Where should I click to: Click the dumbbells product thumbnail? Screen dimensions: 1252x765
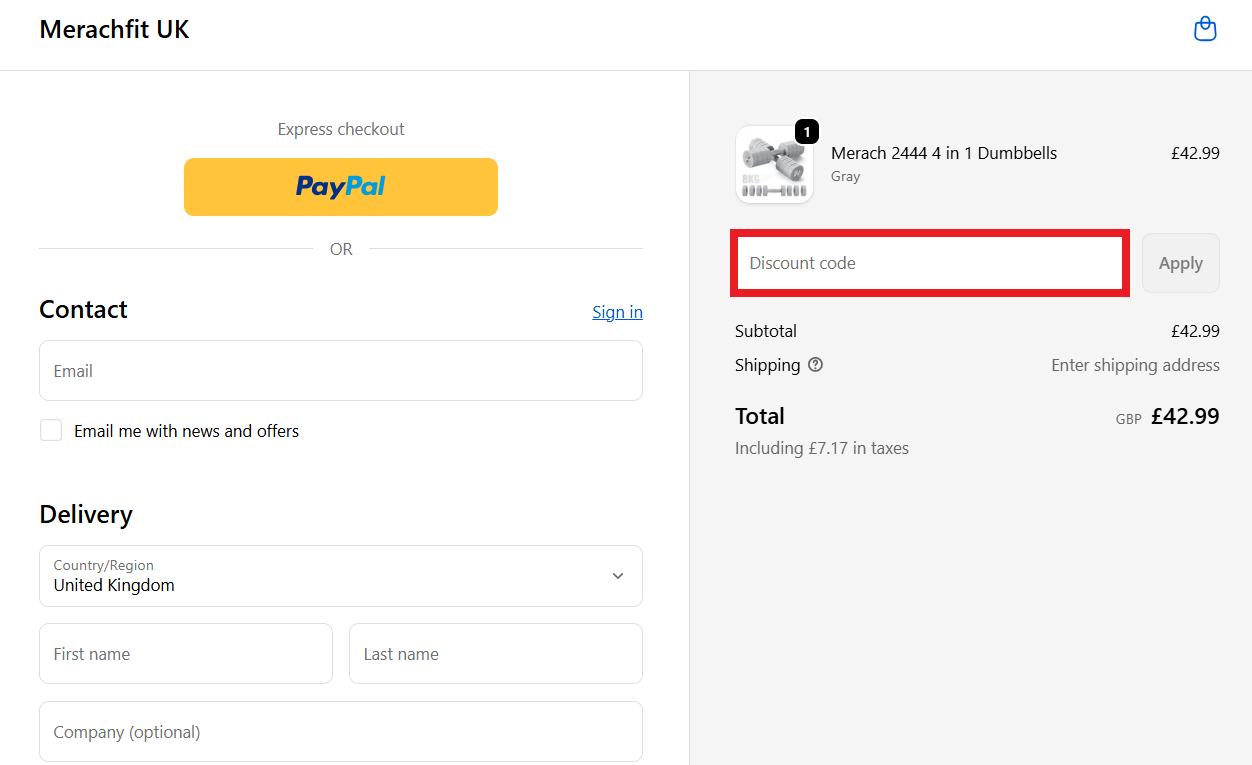(773, 166)
